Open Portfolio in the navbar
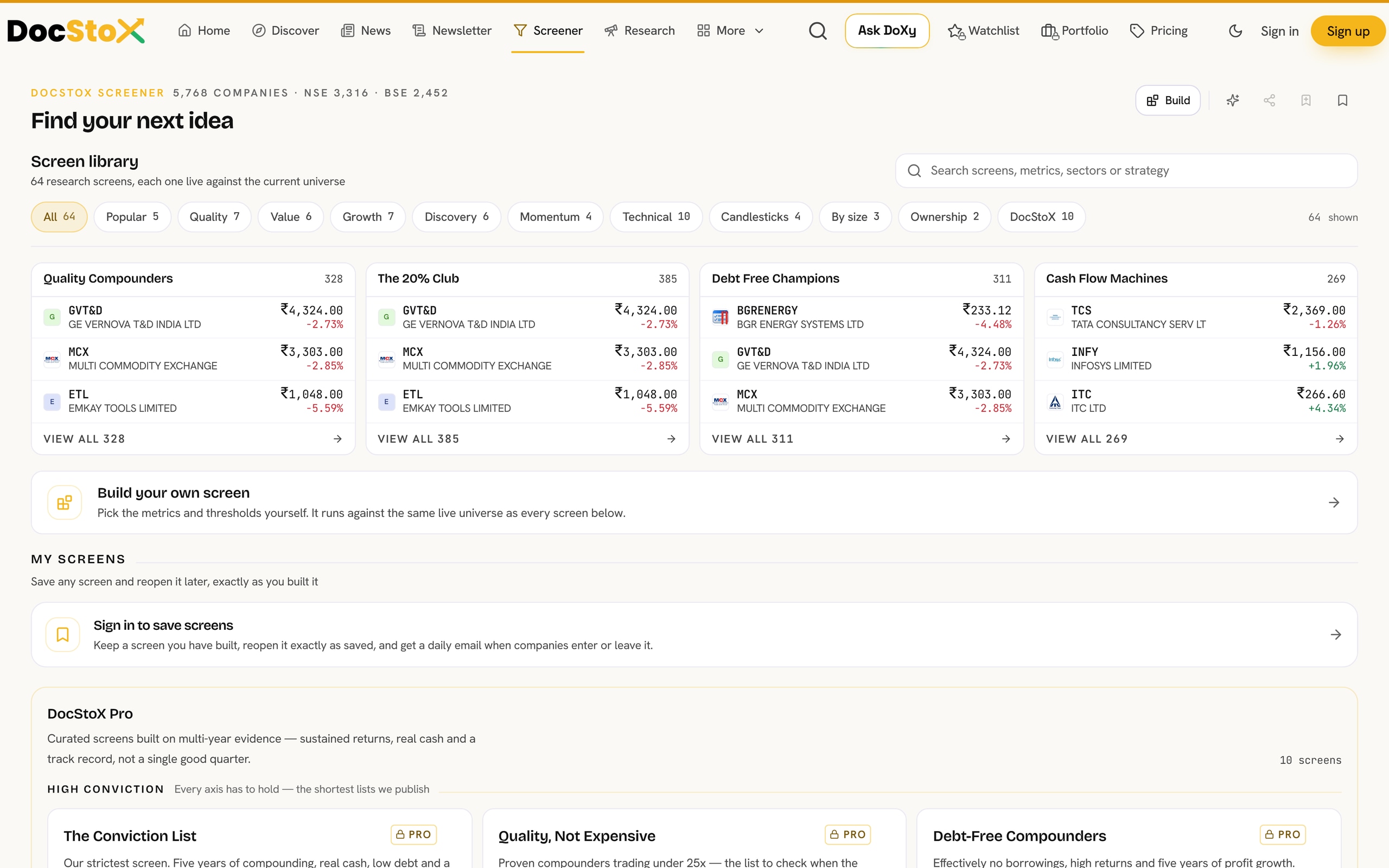 coord(1074,31)
